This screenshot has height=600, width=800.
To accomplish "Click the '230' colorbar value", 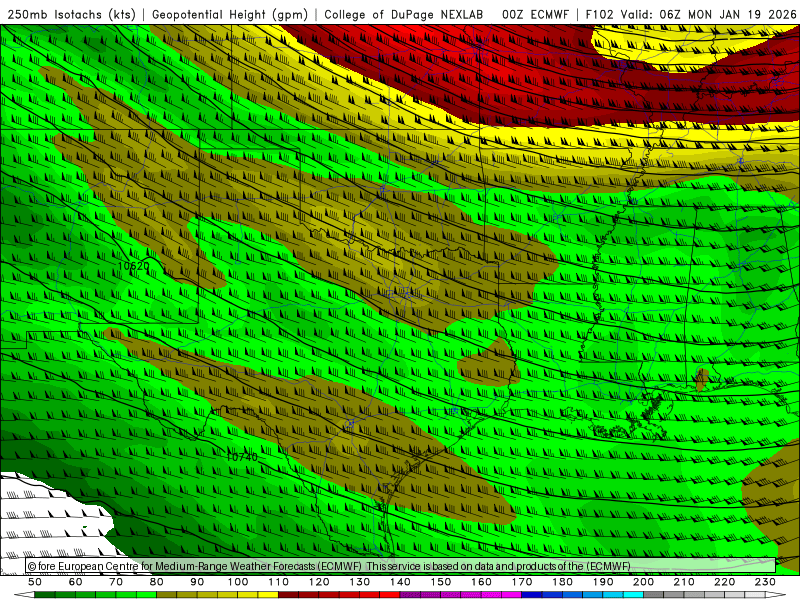I will (x=765, y=582).
